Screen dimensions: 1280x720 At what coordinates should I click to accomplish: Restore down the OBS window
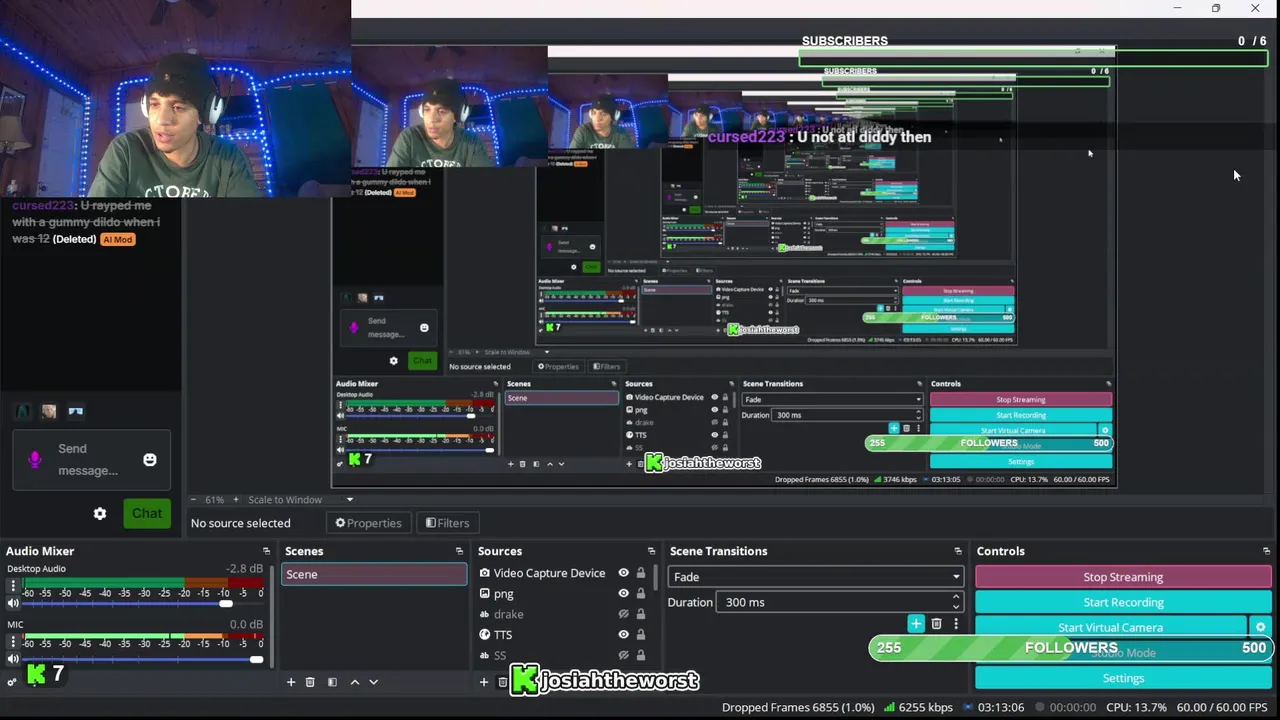(1216, 8)
